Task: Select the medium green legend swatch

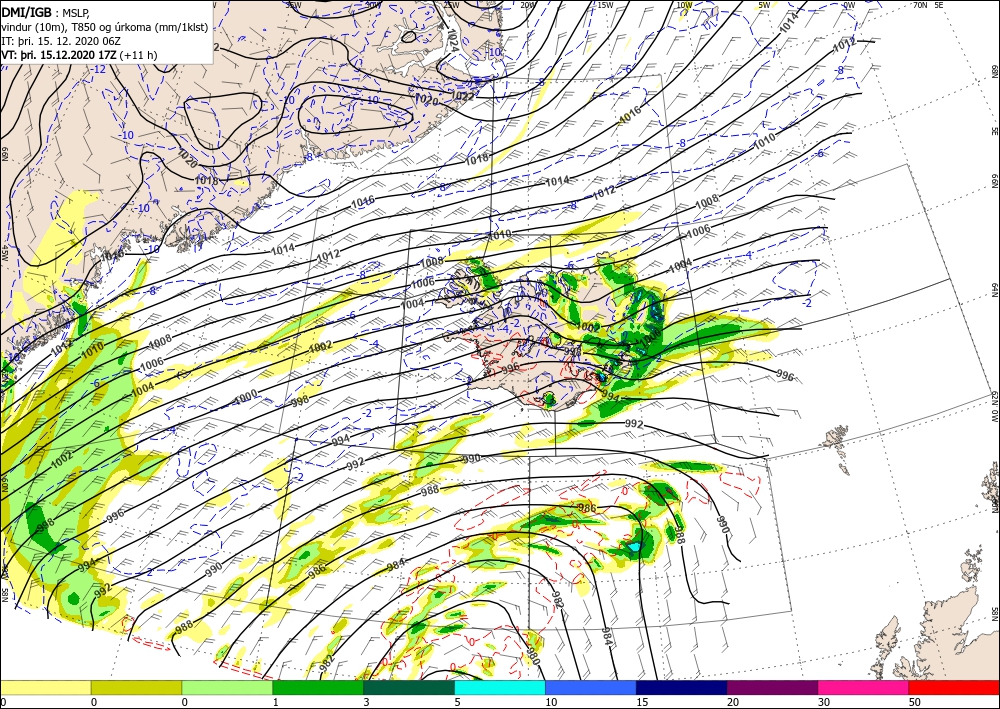Action: click(318, 687)
